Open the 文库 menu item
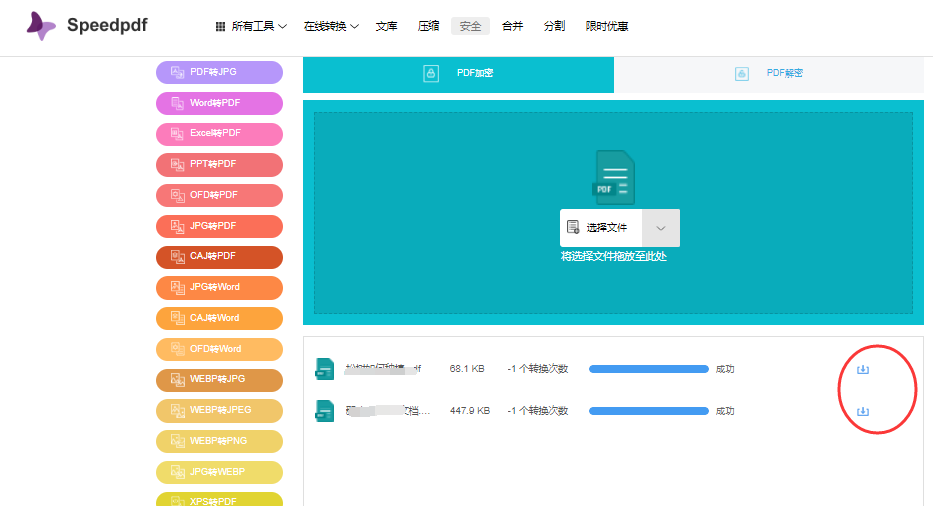Viewport: 933px width, 506px height. [x=386, y=26]
